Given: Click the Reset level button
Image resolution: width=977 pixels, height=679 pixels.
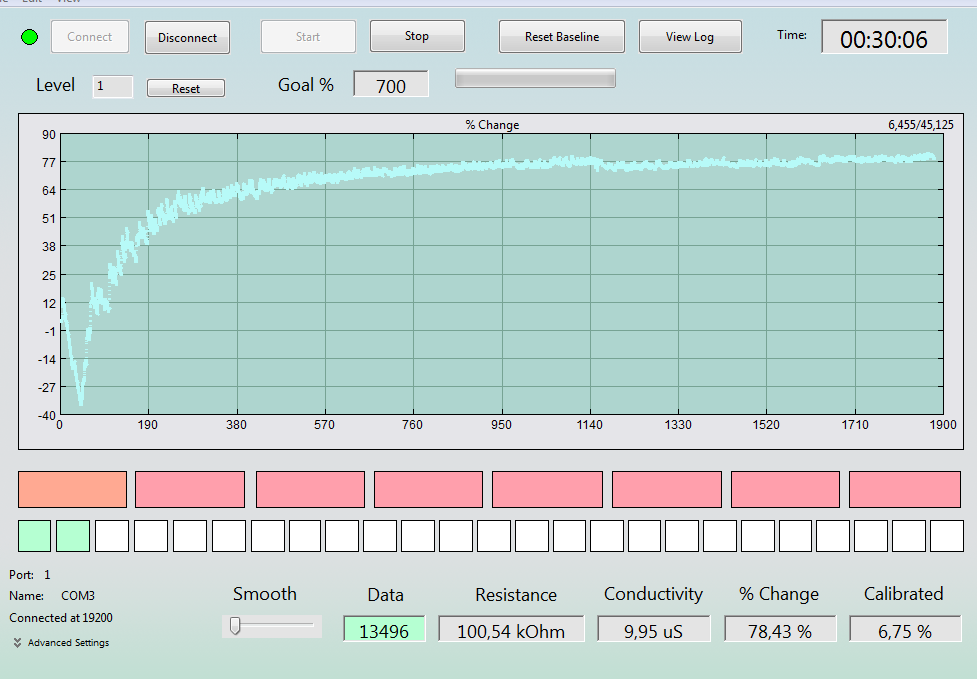Looking at the screenshot, I should (x=186, y=88).
